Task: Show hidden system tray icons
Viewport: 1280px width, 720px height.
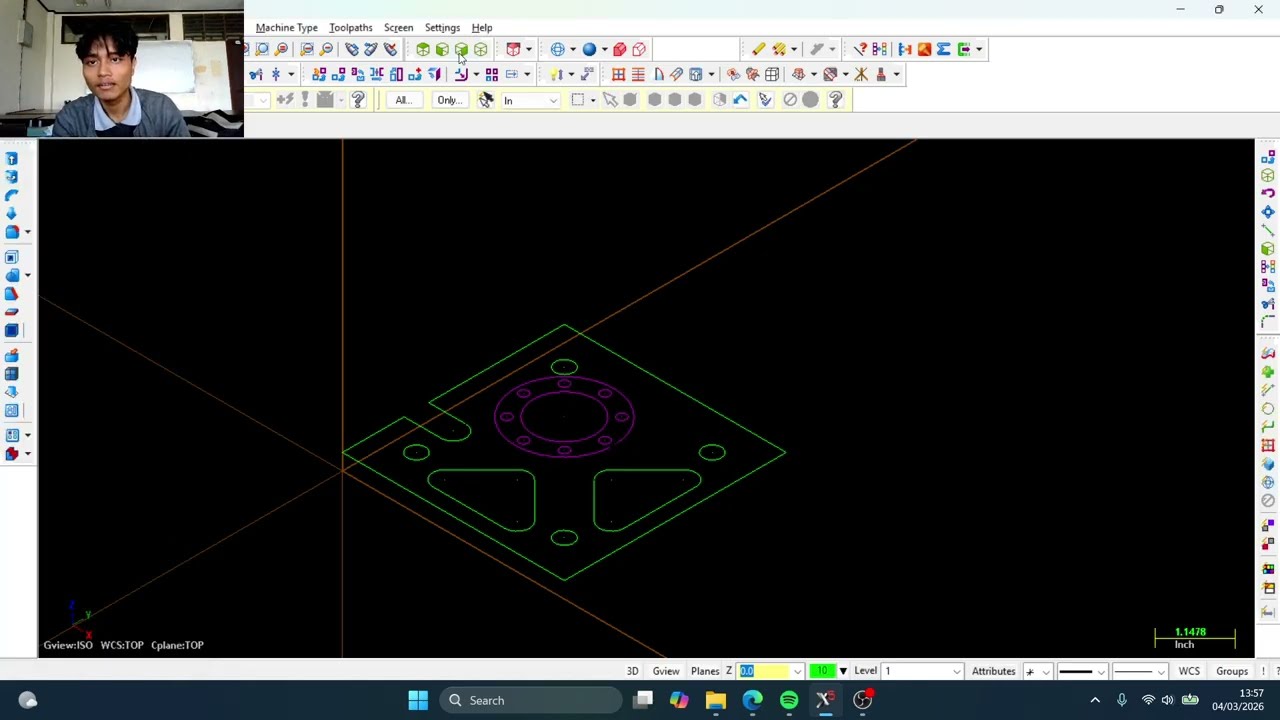Action: (1095, 700)
